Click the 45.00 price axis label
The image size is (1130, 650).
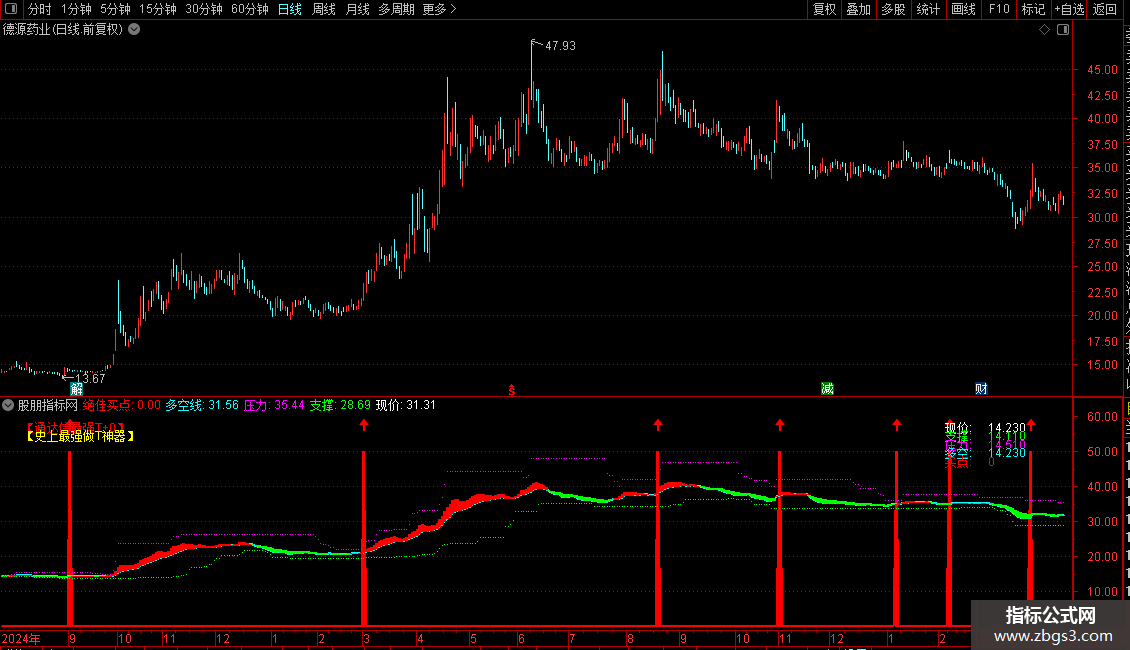(x=1102, y=70)
